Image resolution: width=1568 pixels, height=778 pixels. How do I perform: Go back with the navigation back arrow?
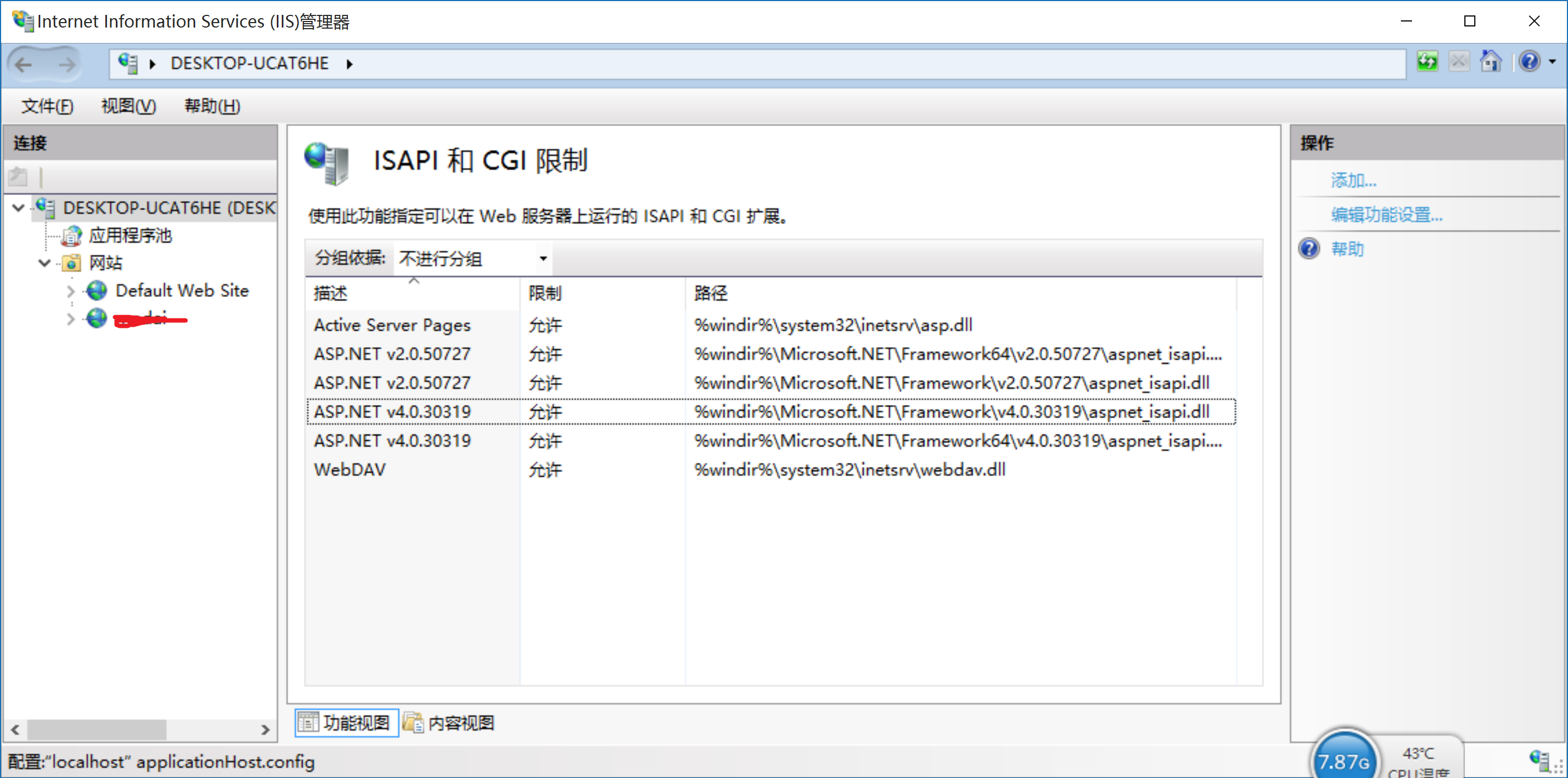click(24, 64)
